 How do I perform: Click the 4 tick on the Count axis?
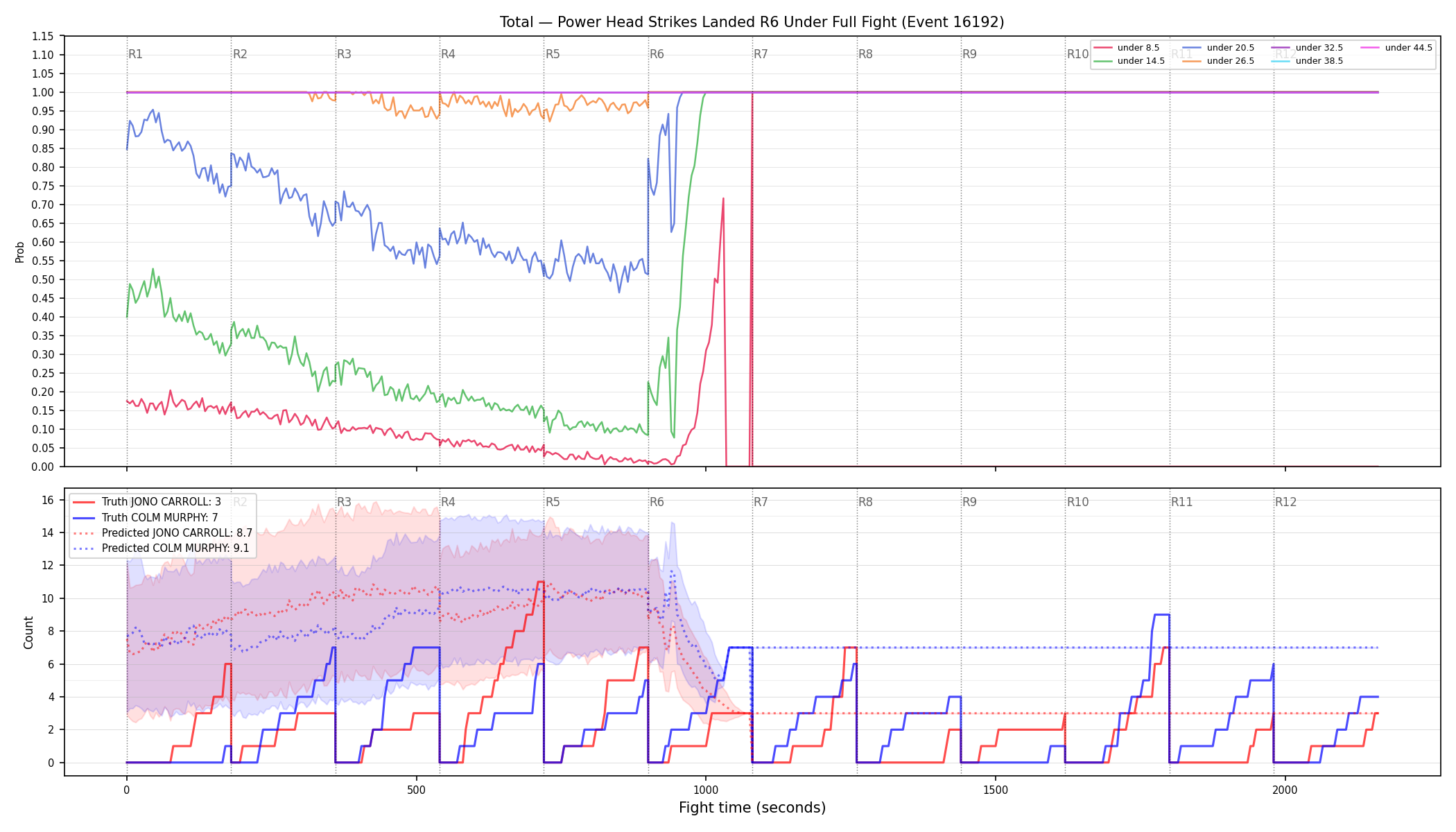(x=51, y=697)
